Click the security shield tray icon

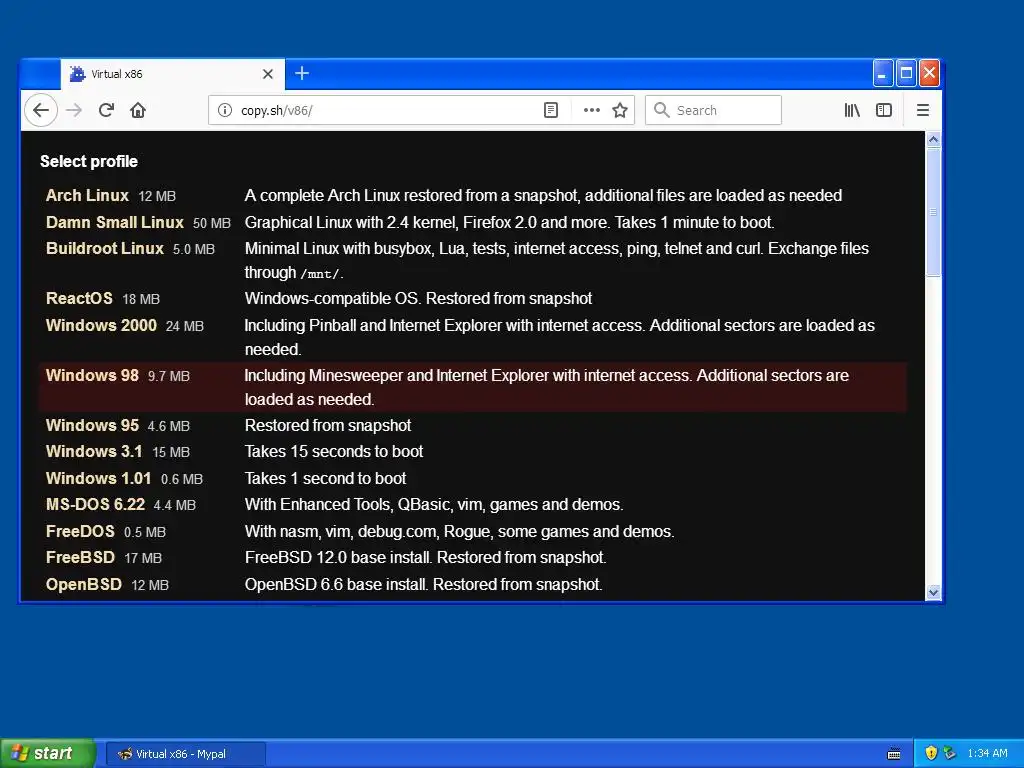(931, 753)
